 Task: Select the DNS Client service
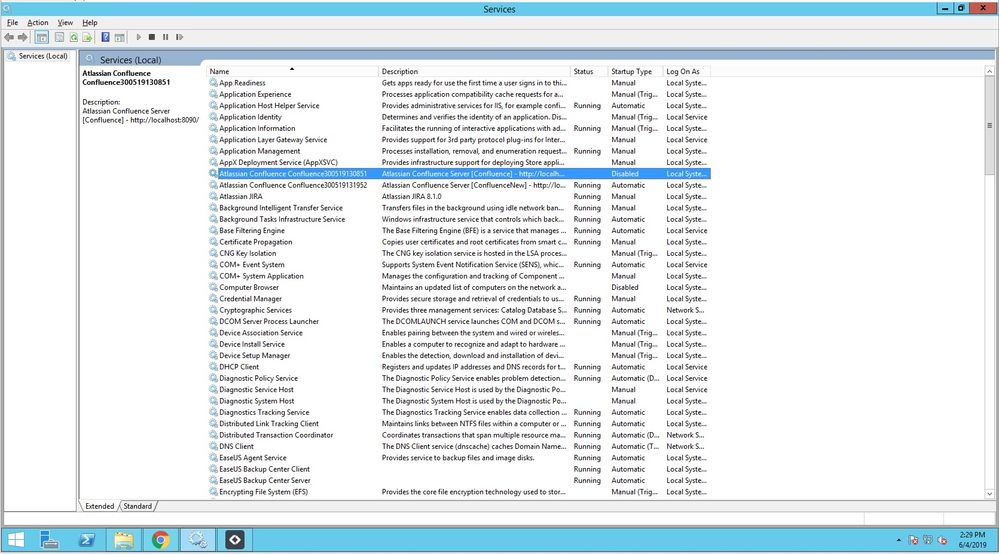(459, 446)
